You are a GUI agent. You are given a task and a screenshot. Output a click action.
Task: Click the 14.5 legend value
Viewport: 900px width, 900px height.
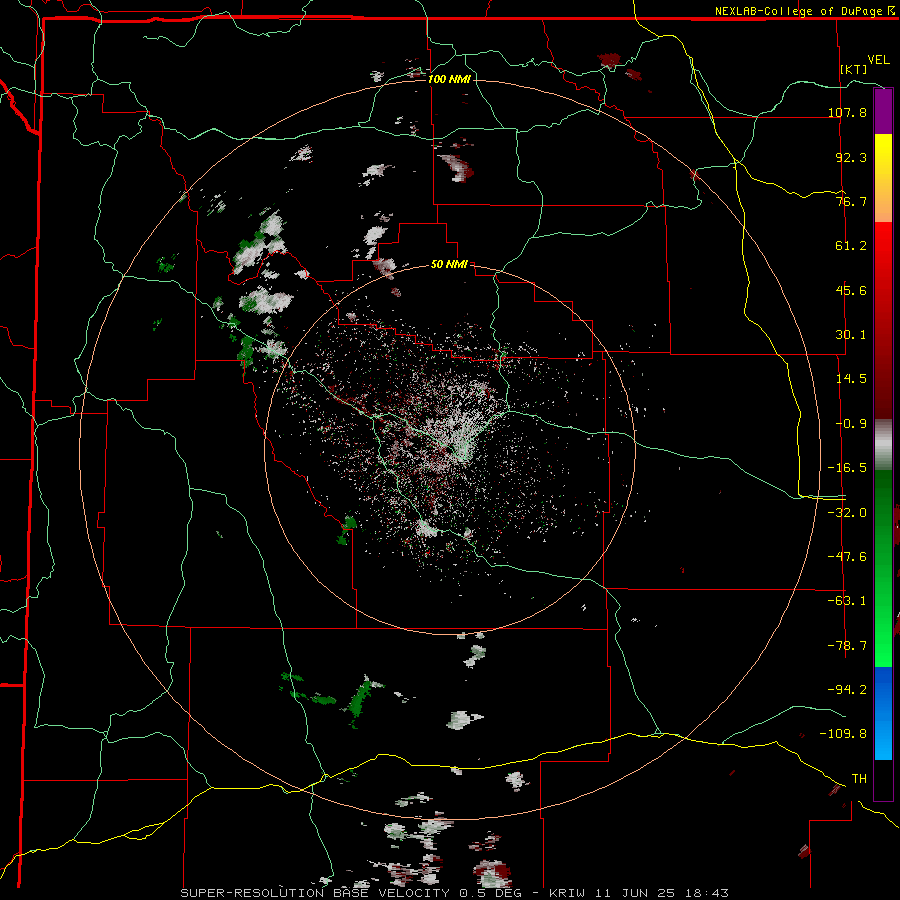click(x=851, y=379)
